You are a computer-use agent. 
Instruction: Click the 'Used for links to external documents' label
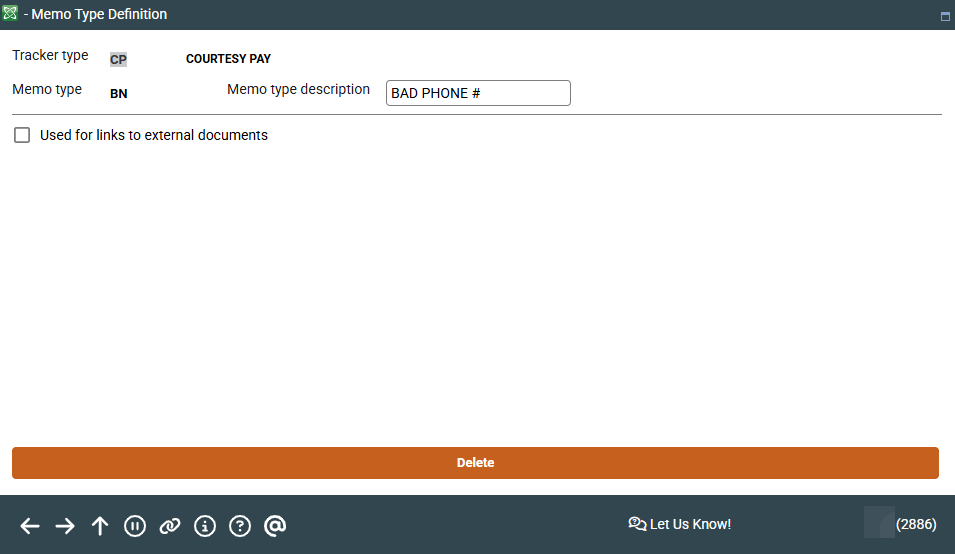tap(154, 135)
